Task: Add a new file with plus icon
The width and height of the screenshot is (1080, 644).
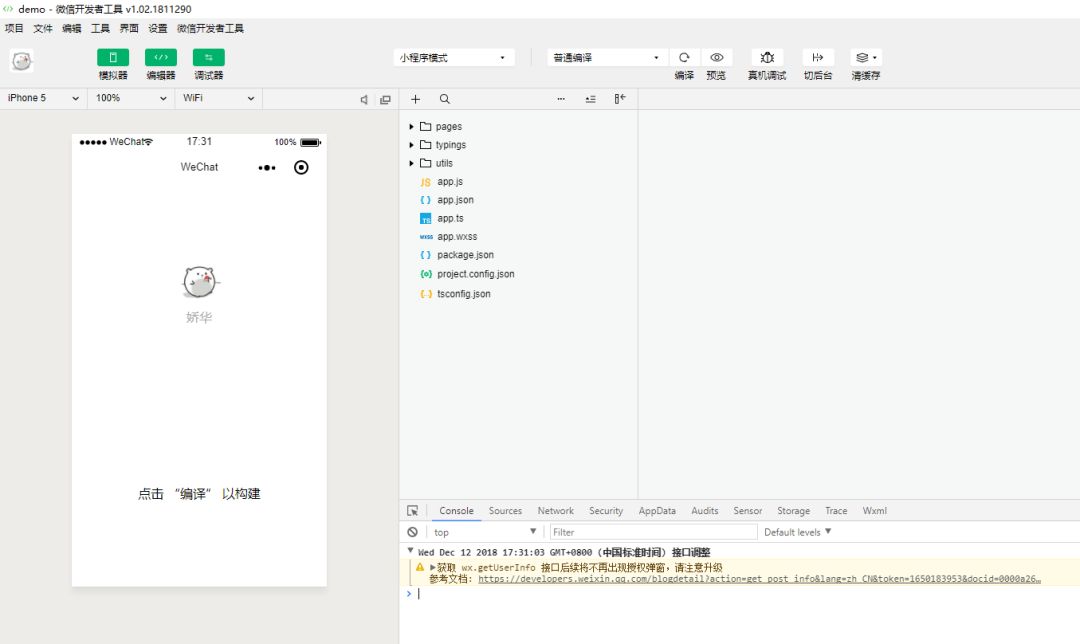Action: (415, 99)
